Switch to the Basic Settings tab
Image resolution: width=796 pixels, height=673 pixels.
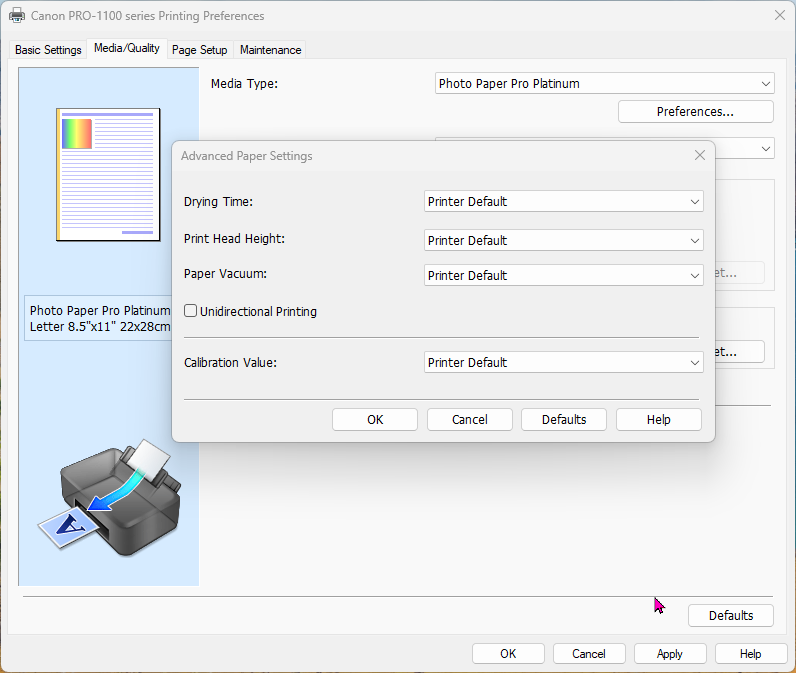coord(48,50)
